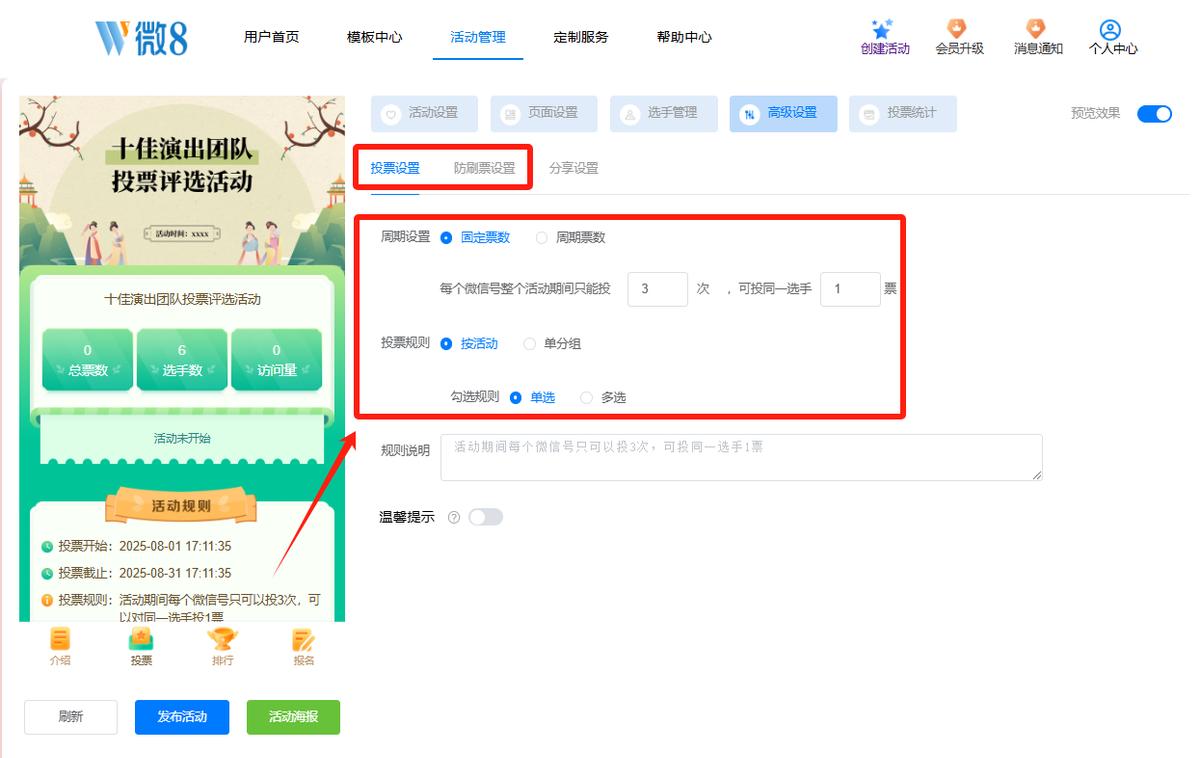This screenshot has height=758, width=1200.
Task: Switch to 选手管理 tab
Action: [664, 114]
